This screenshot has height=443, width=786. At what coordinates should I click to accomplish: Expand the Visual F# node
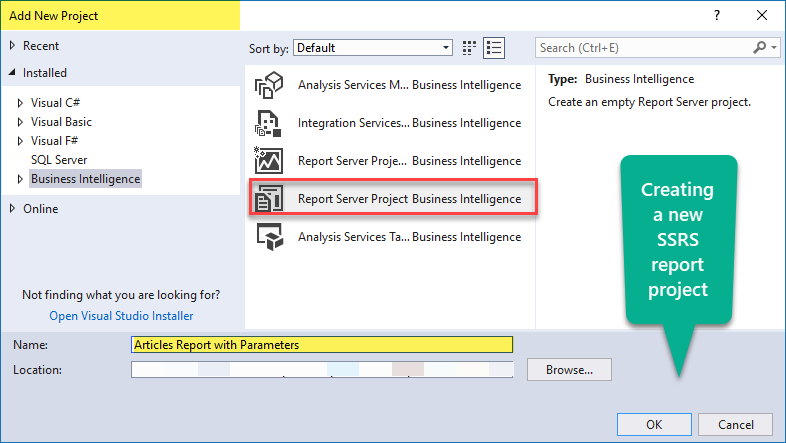(x=20, y=141)
